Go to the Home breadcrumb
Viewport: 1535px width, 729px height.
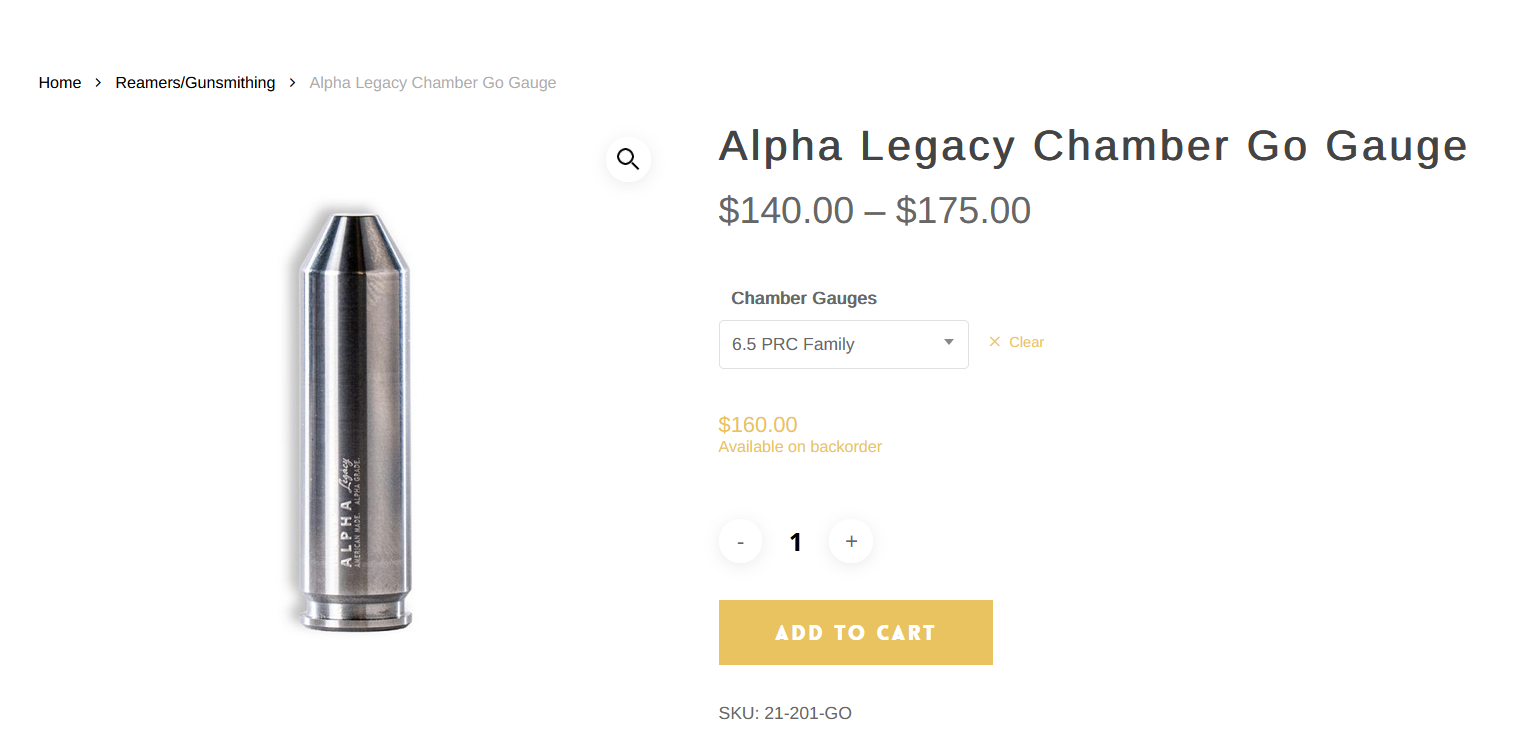click(x=60, y=83)
